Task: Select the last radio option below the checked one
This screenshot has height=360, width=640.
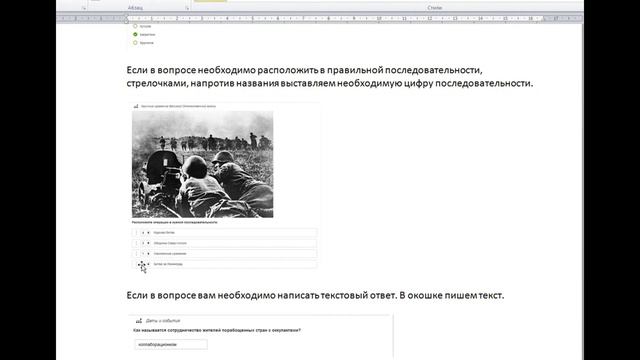Action: tap(135, 42)
